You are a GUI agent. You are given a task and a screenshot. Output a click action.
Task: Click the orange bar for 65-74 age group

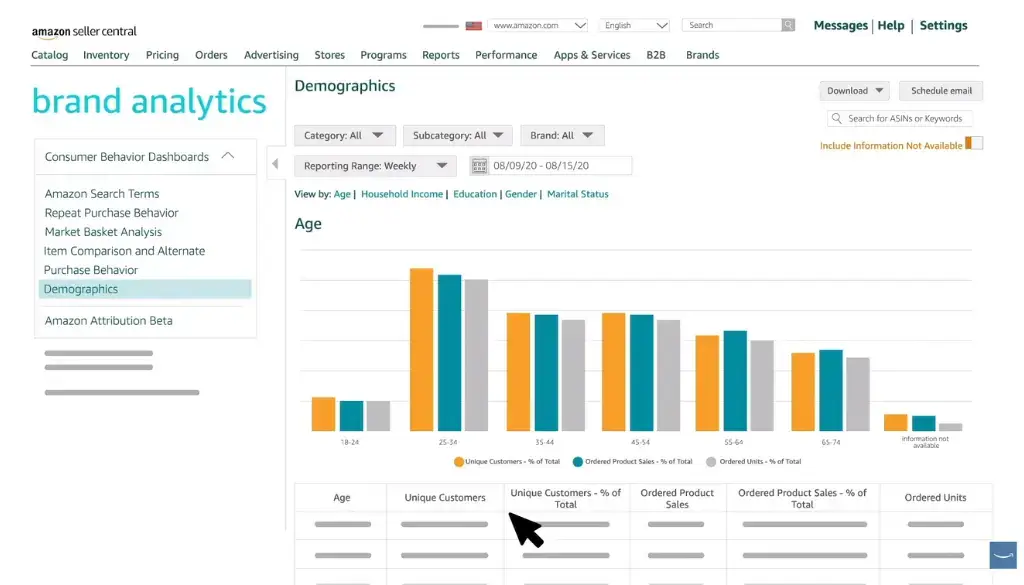pyautogui.click(x=803, y=392)
